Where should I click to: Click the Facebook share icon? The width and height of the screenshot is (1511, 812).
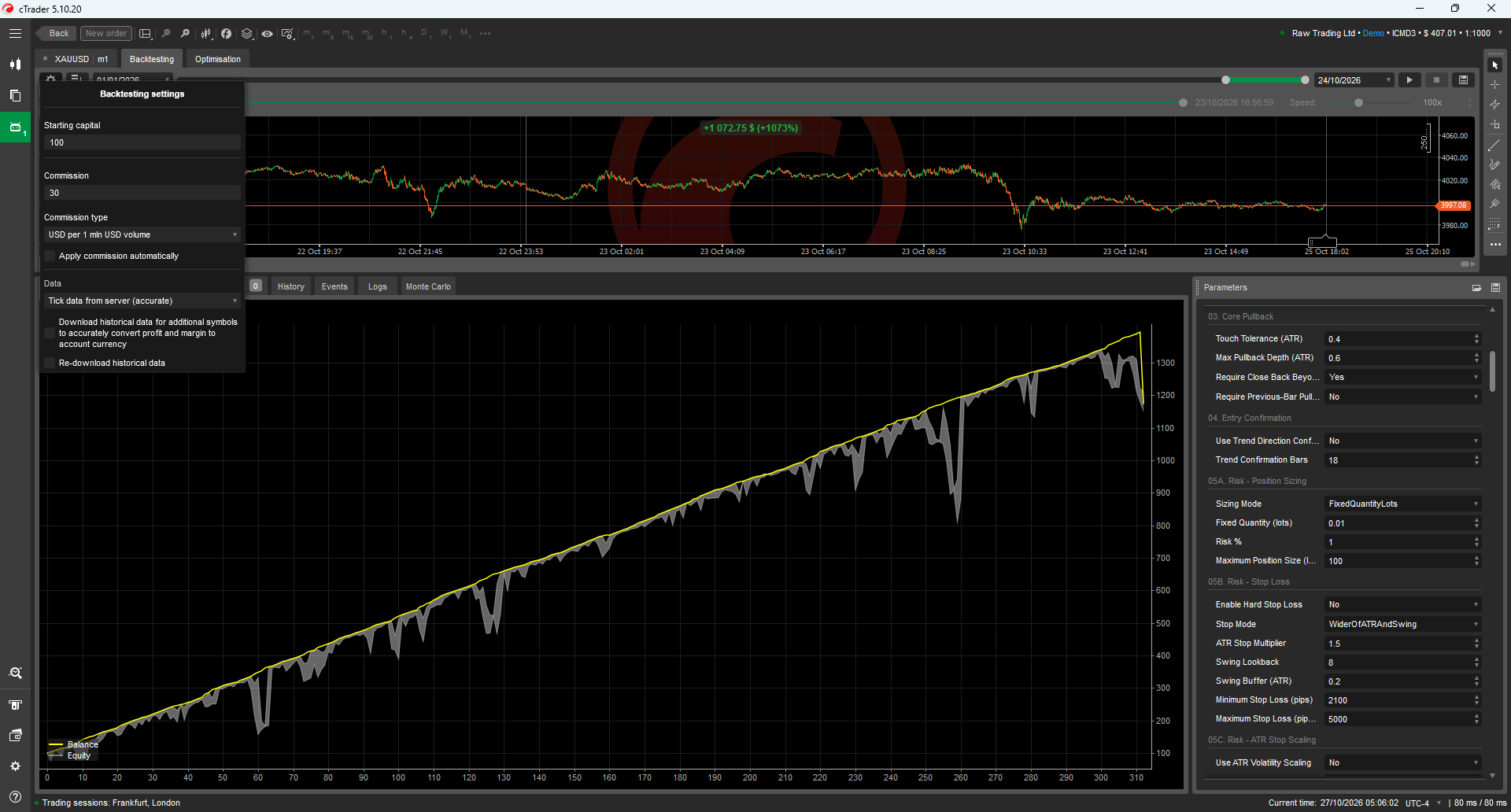click(x=226, y=34)
